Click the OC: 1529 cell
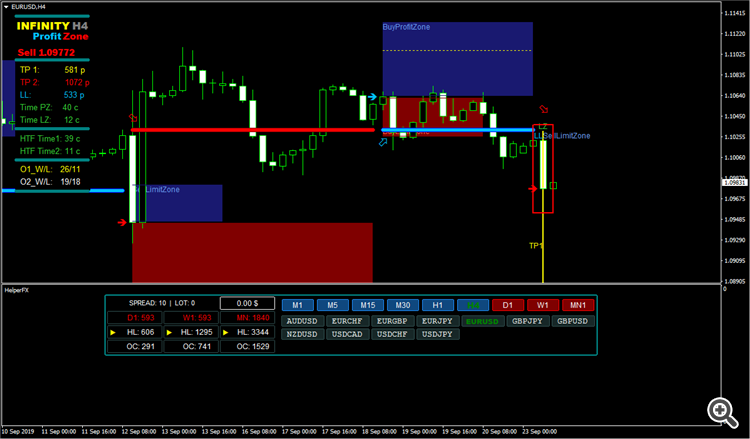 click(247, 347)
